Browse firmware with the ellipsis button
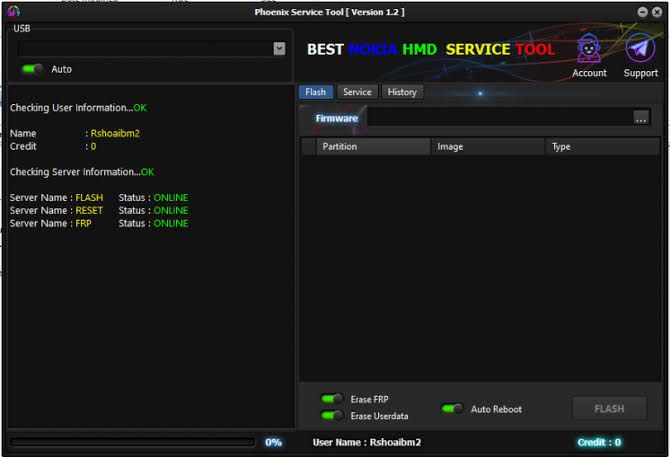 [x=641, y=118]
